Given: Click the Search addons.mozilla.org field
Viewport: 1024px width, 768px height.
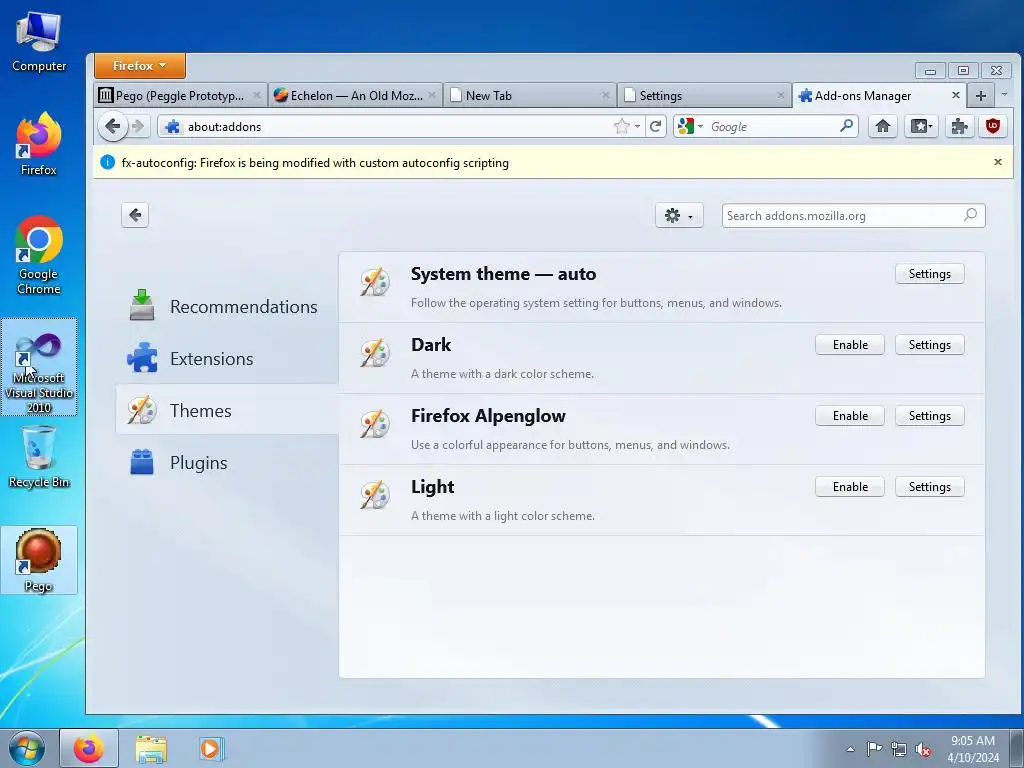Looking at the screenshot, I should (x=853, y=216).
